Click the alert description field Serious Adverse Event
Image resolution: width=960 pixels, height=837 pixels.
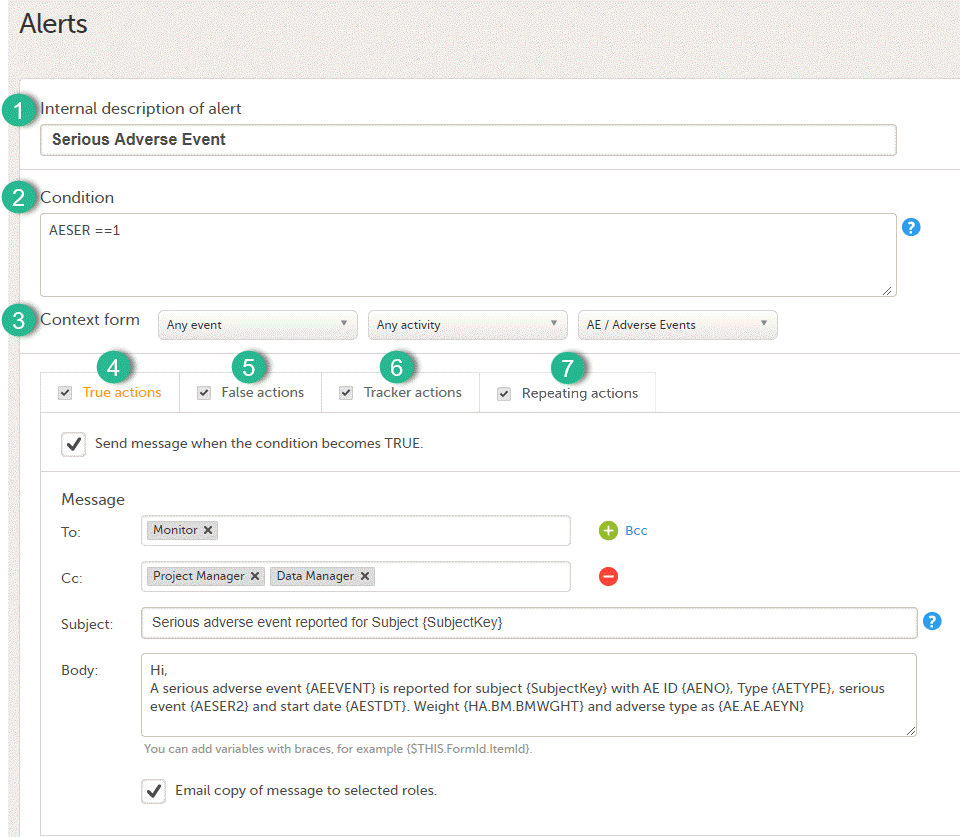468,139
